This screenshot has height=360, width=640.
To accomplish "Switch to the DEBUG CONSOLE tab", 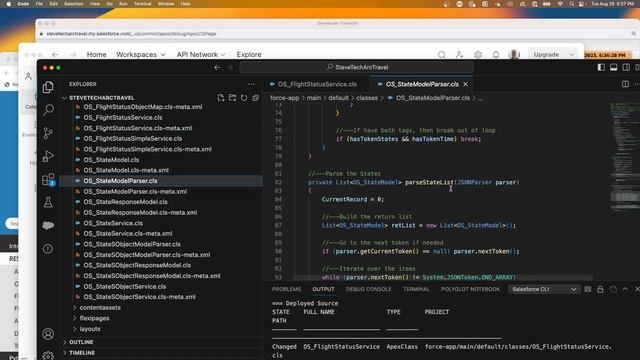I will [x=369, y=289].
